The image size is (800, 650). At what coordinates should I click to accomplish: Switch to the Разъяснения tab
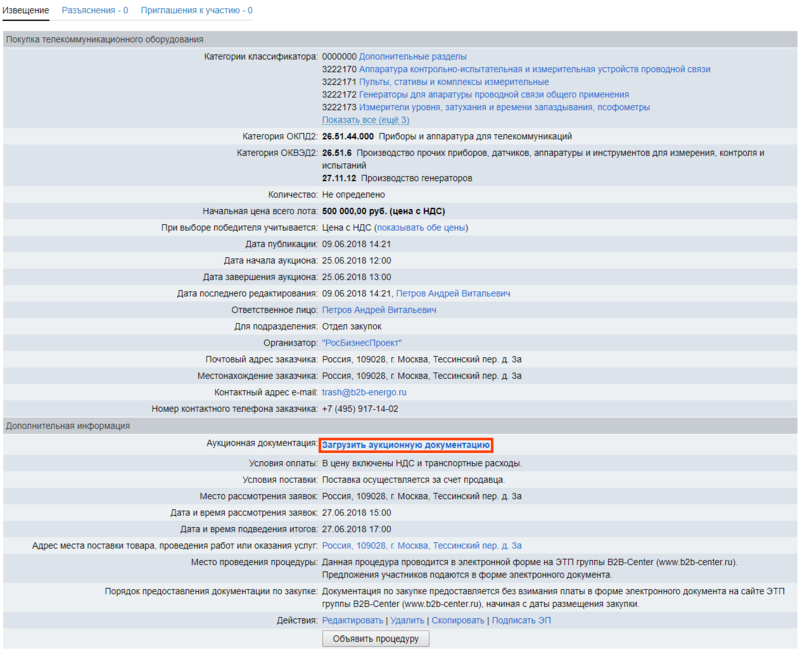pos(94,10)
